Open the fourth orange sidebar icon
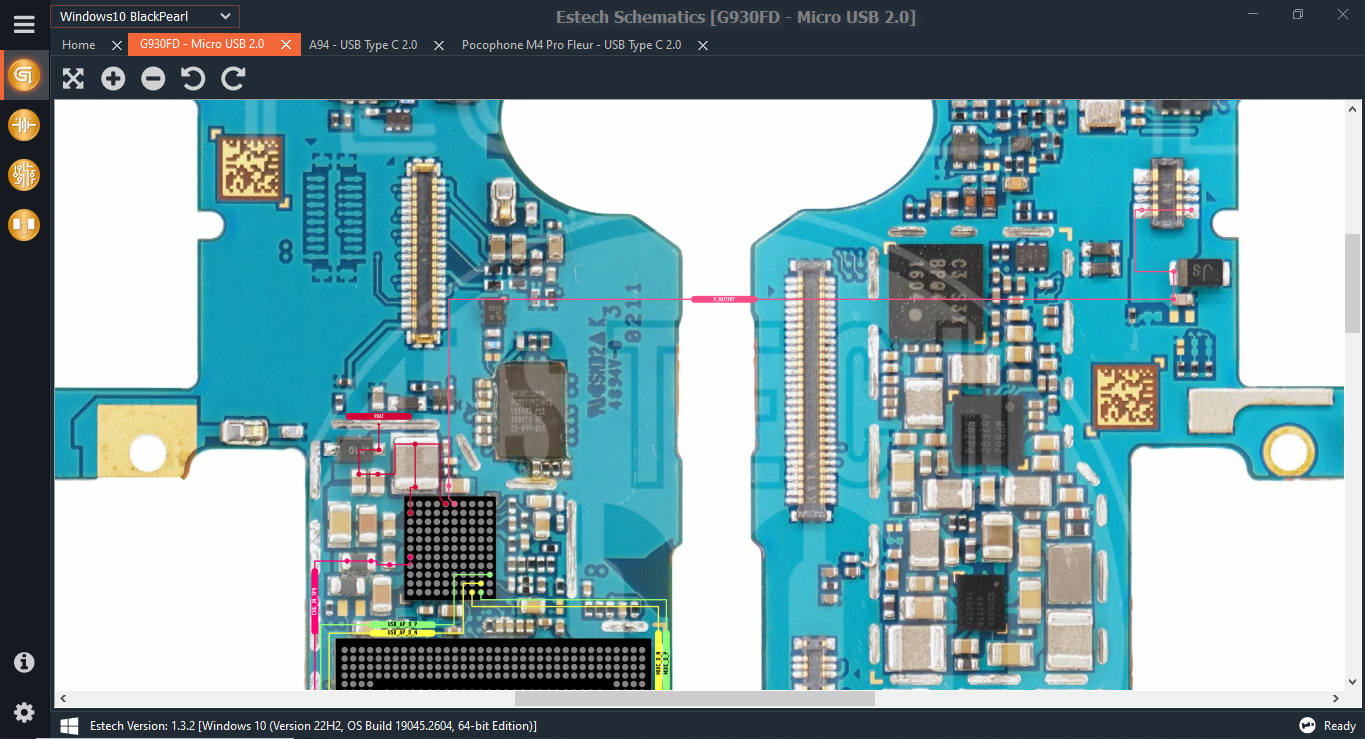 24,225
